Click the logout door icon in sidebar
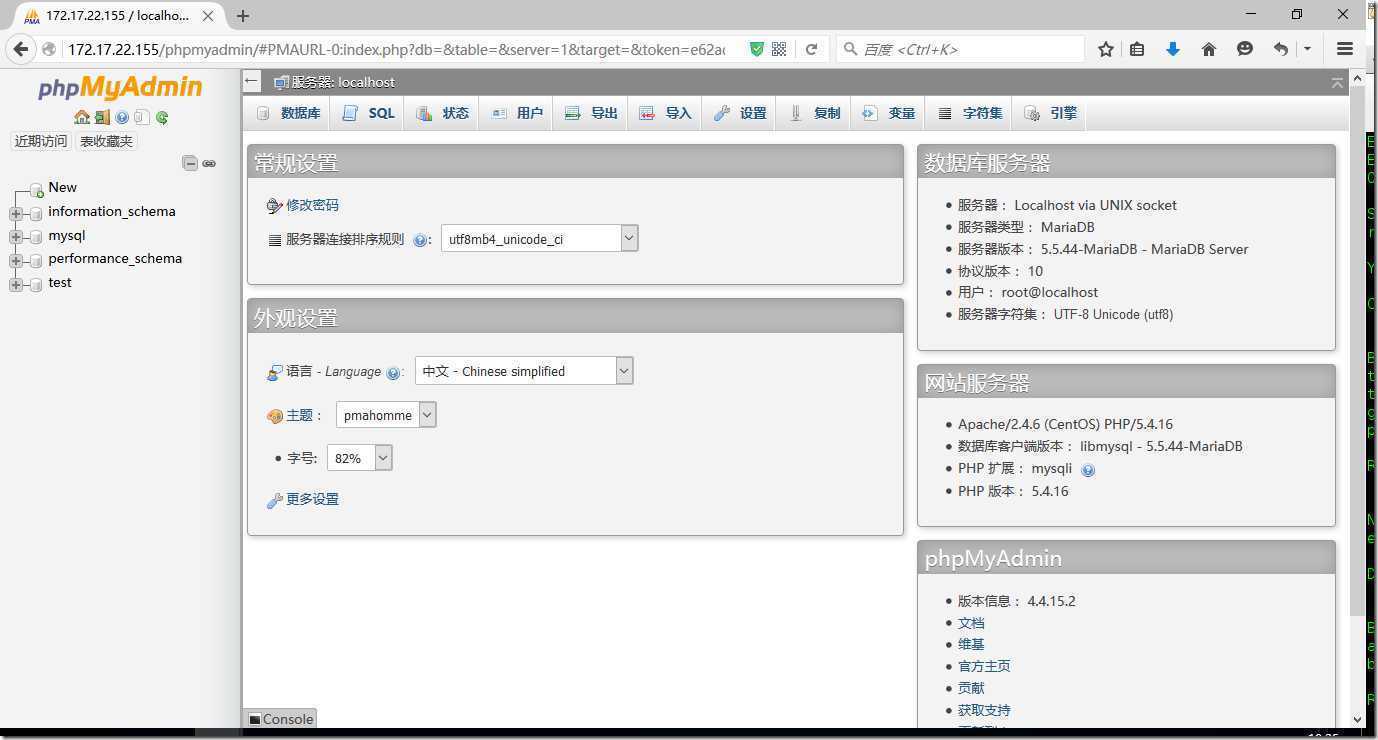Image resolution: width=1378 pixels, height=740 pixels. click(x=102, y=117)
